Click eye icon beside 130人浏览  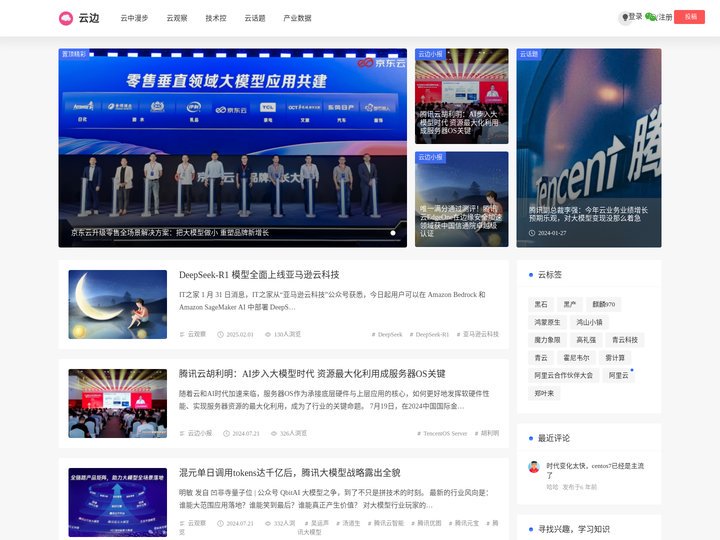(268, 334)
